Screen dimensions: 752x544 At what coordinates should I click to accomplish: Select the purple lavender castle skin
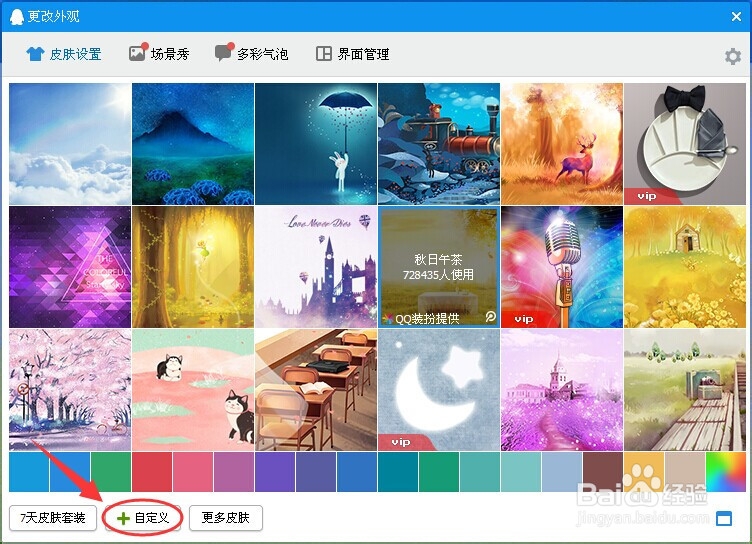click(562, 390)
